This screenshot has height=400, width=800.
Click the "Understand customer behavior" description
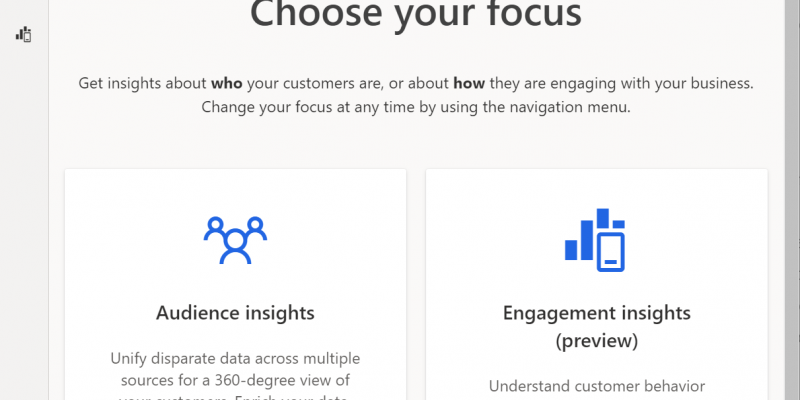(597, 386)
